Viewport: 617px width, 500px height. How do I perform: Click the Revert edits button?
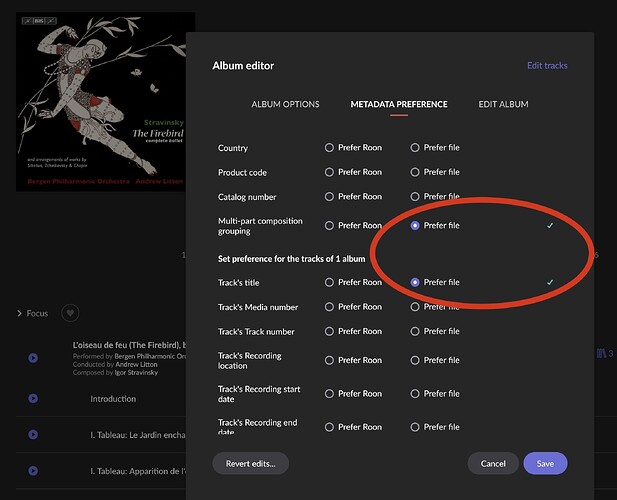(x=251, y=463)
